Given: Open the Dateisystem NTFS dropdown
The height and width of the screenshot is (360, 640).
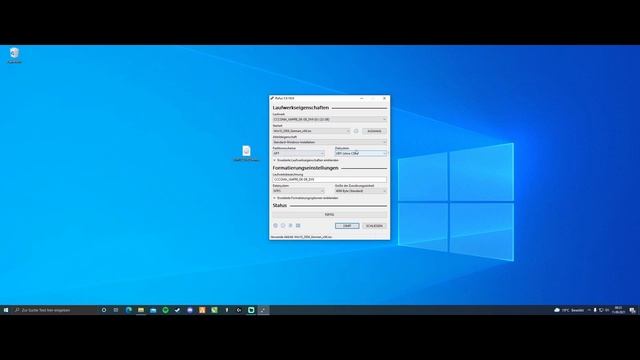Looking at the screenshot, I should (x=298, y=191).
